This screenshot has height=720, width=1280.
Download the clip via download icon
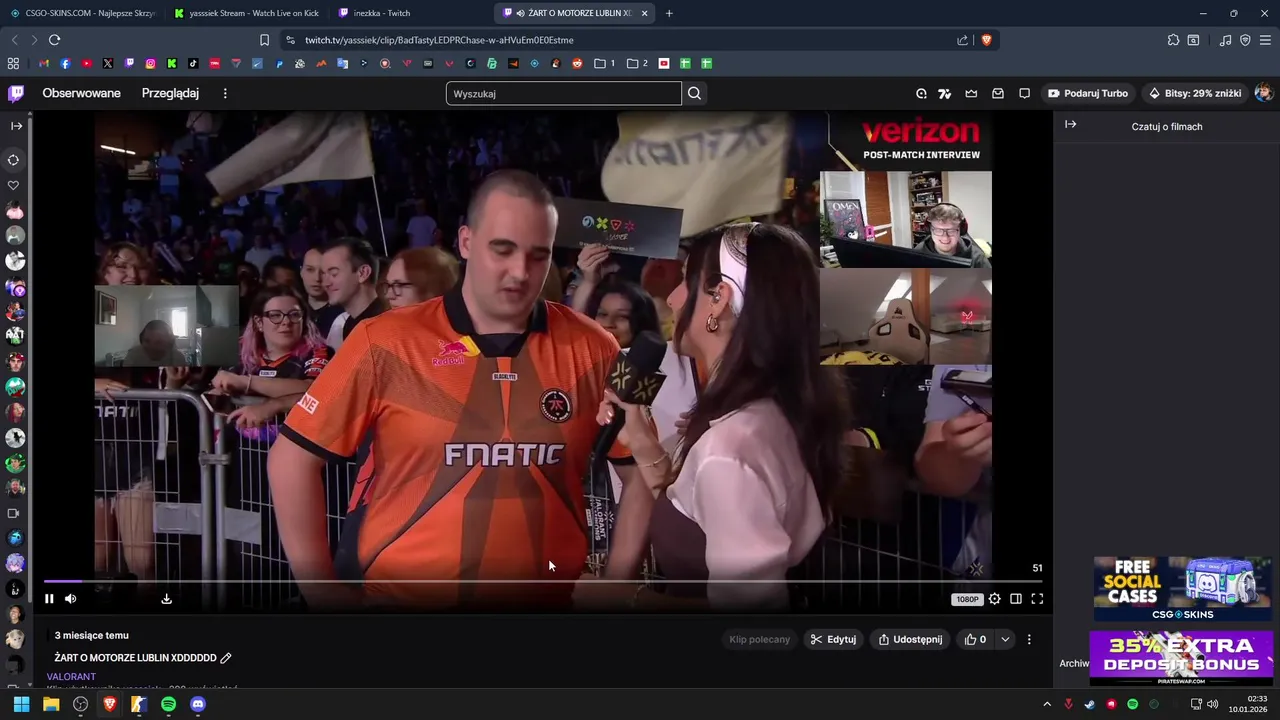coord(167,599)
